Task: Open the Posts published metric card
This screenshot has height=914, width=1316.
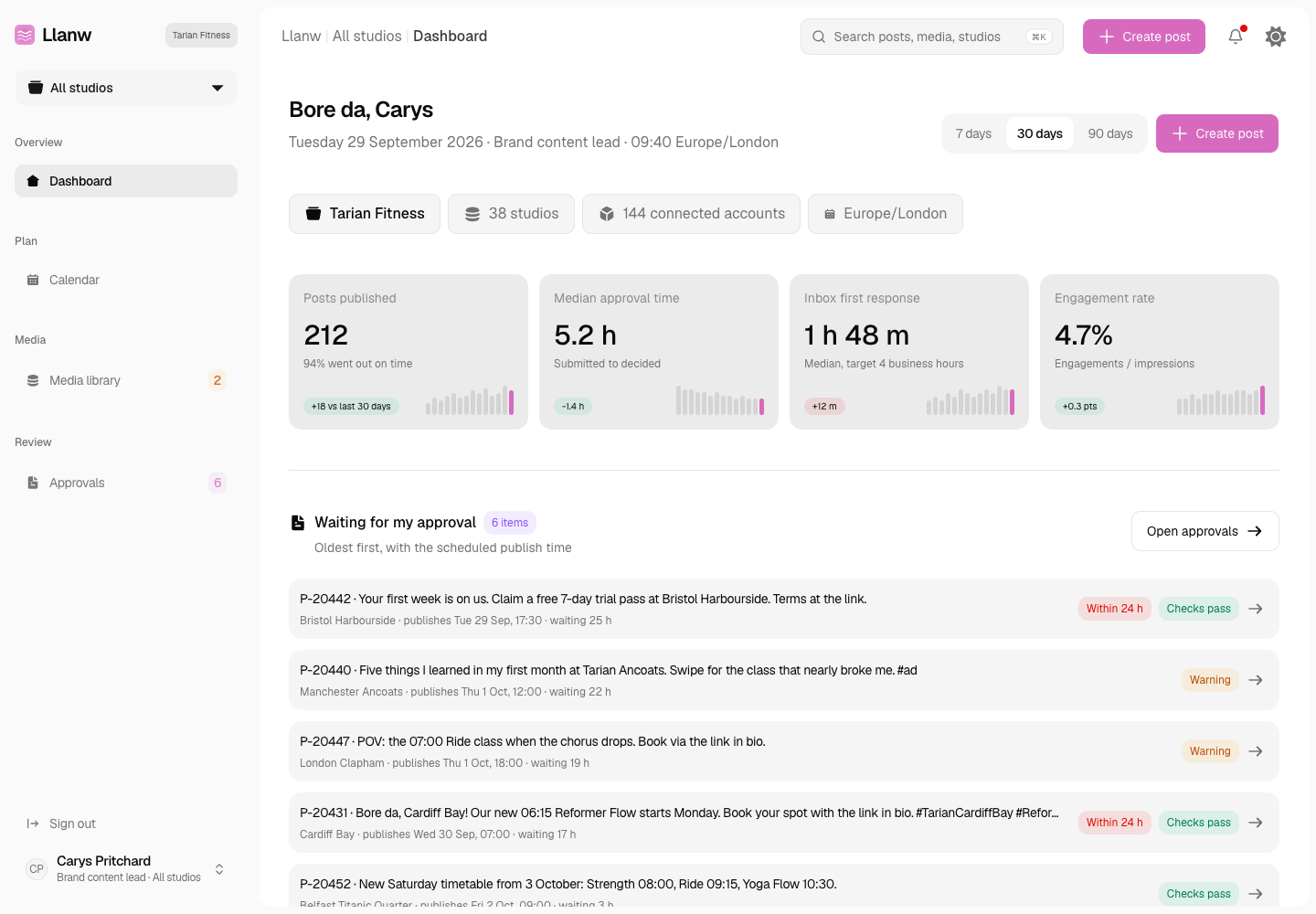Action: pos(409,352)
